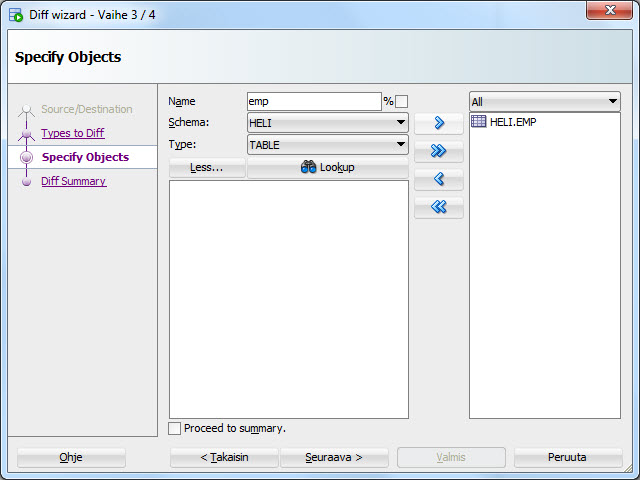Select the Specify Objects step
Viewport: 640px width, 480px height.
(85, 157)
